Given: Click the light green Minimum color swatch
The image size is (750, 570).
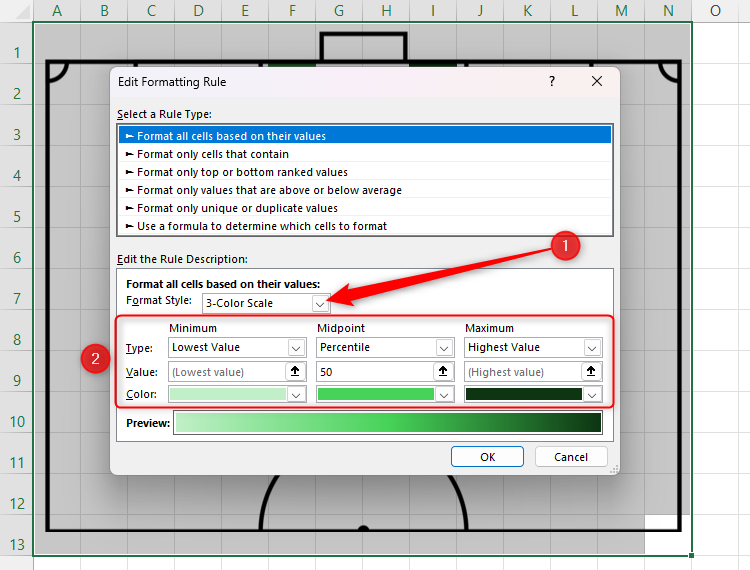Looking at the screenshot, I should (x=228, y=395).
